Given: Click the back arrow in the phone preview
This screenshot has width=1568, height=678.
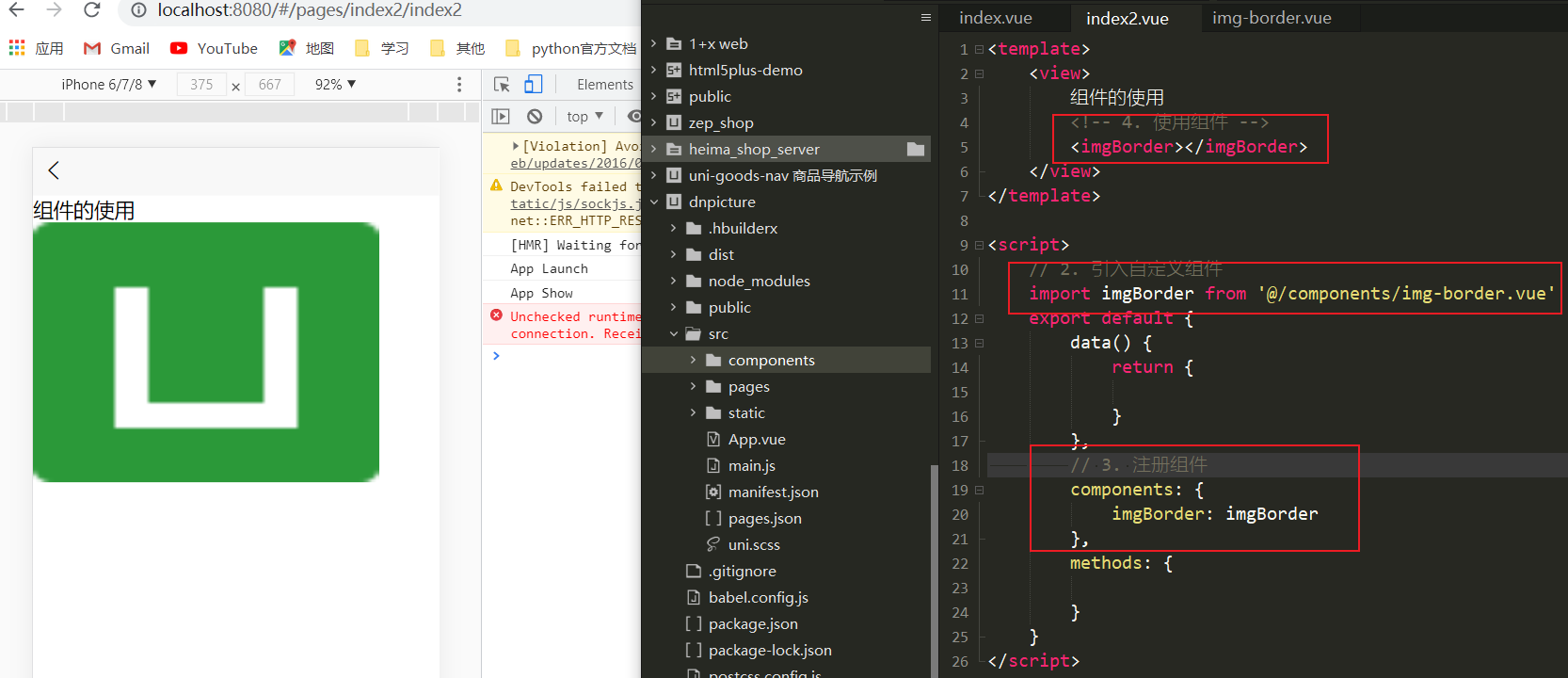Looking at the screenshot, I should [54, 170].
